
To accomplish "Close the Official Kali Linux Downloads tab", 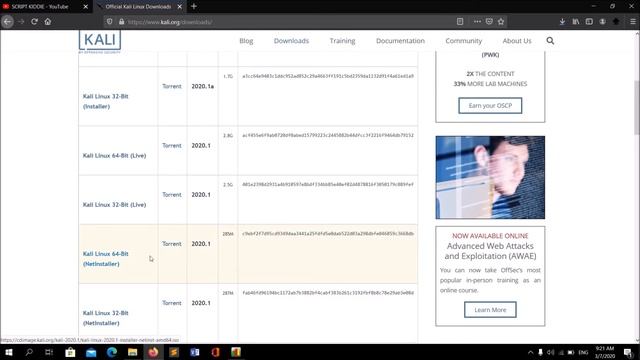I will click(x=180, y=7).
